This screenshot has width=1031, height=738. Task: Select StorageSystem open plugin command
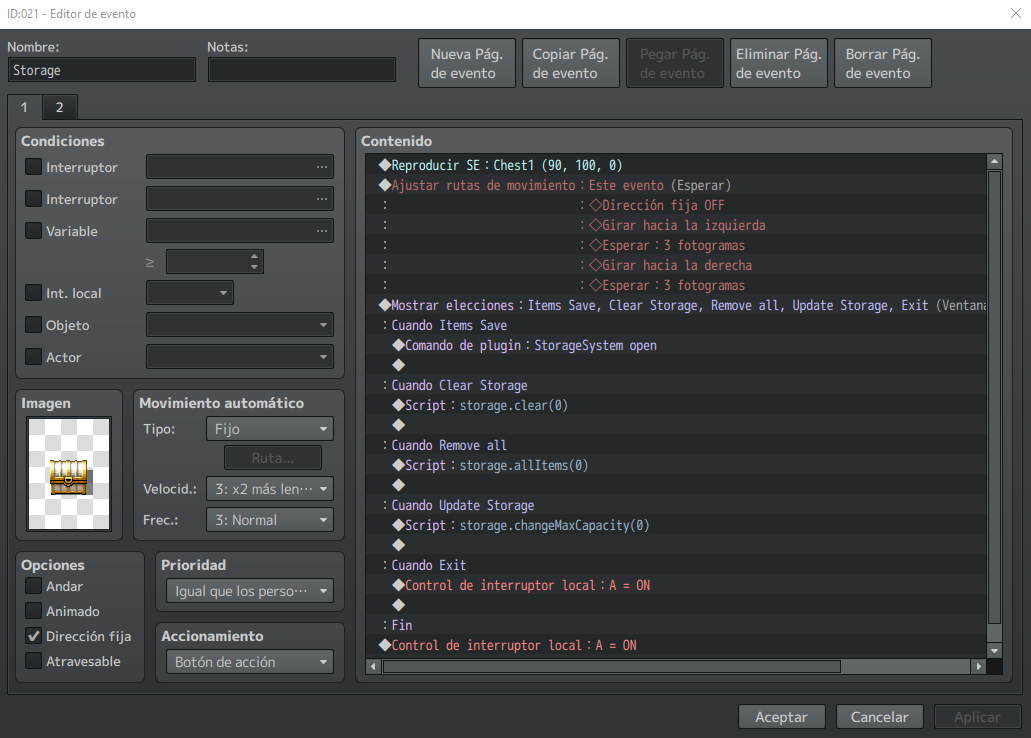point(676,345)
